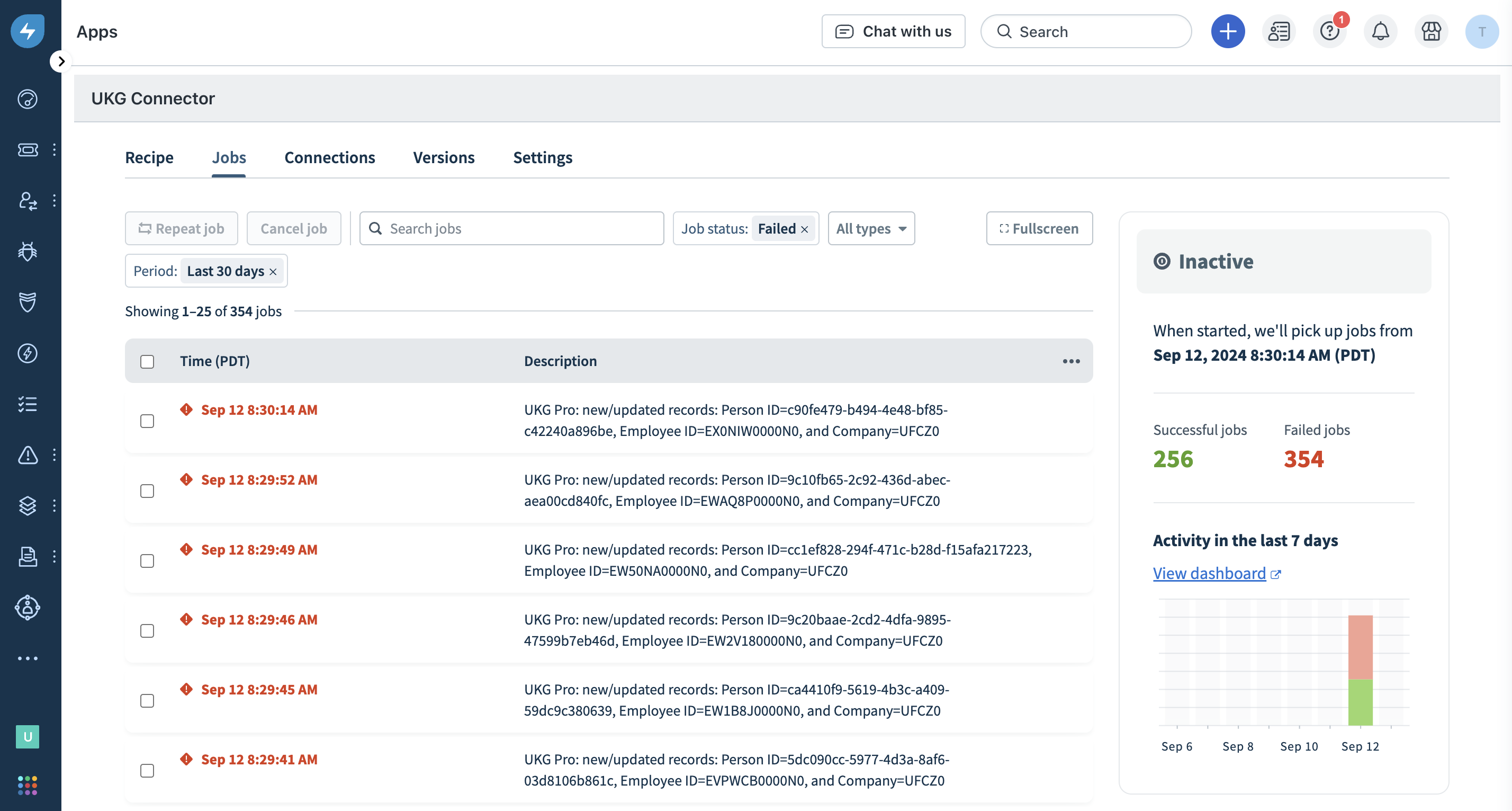Open the warning triangle sidebar icon
Screen dimensions: 1512x811
coord(28,455)
